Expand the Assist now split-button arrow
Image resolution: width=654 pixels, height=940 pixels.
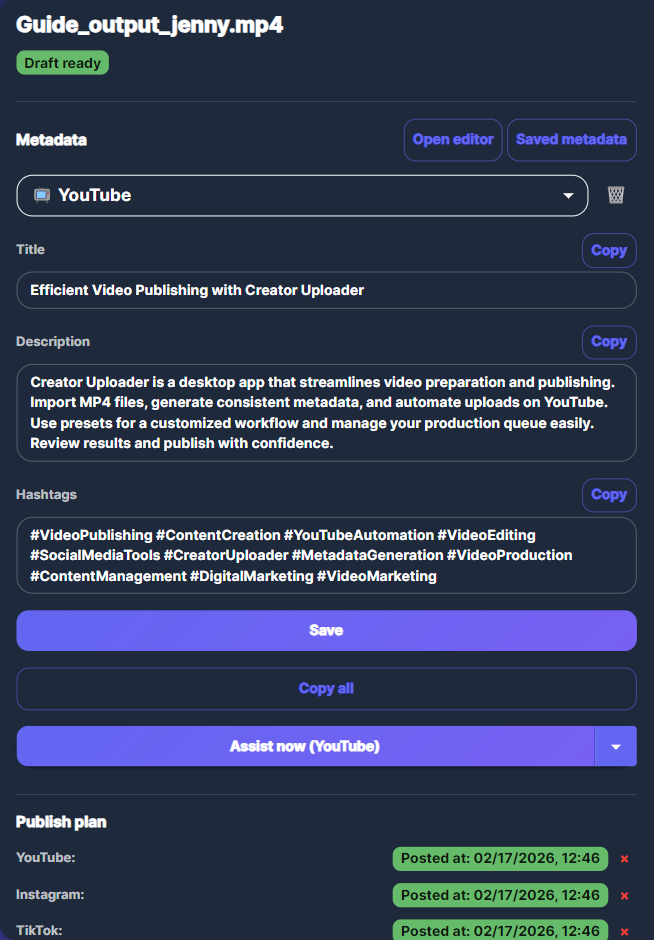point(616,746)
